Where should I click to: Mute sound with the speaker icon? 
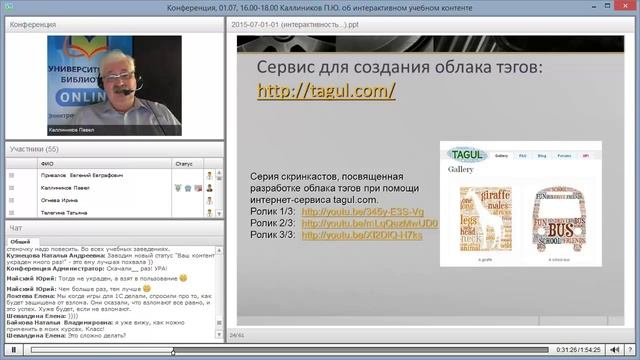point(614,350)
